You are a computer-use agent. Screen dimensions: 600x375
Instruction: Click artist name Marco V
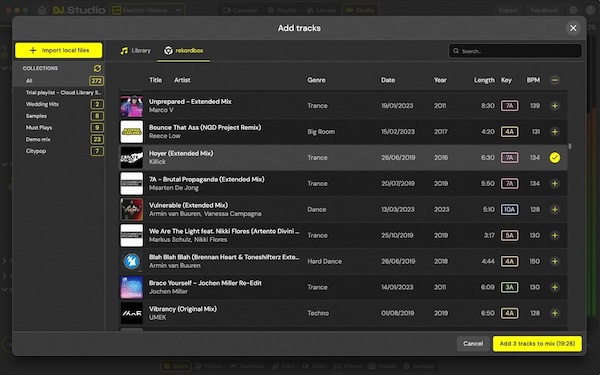tap(161, 110)
